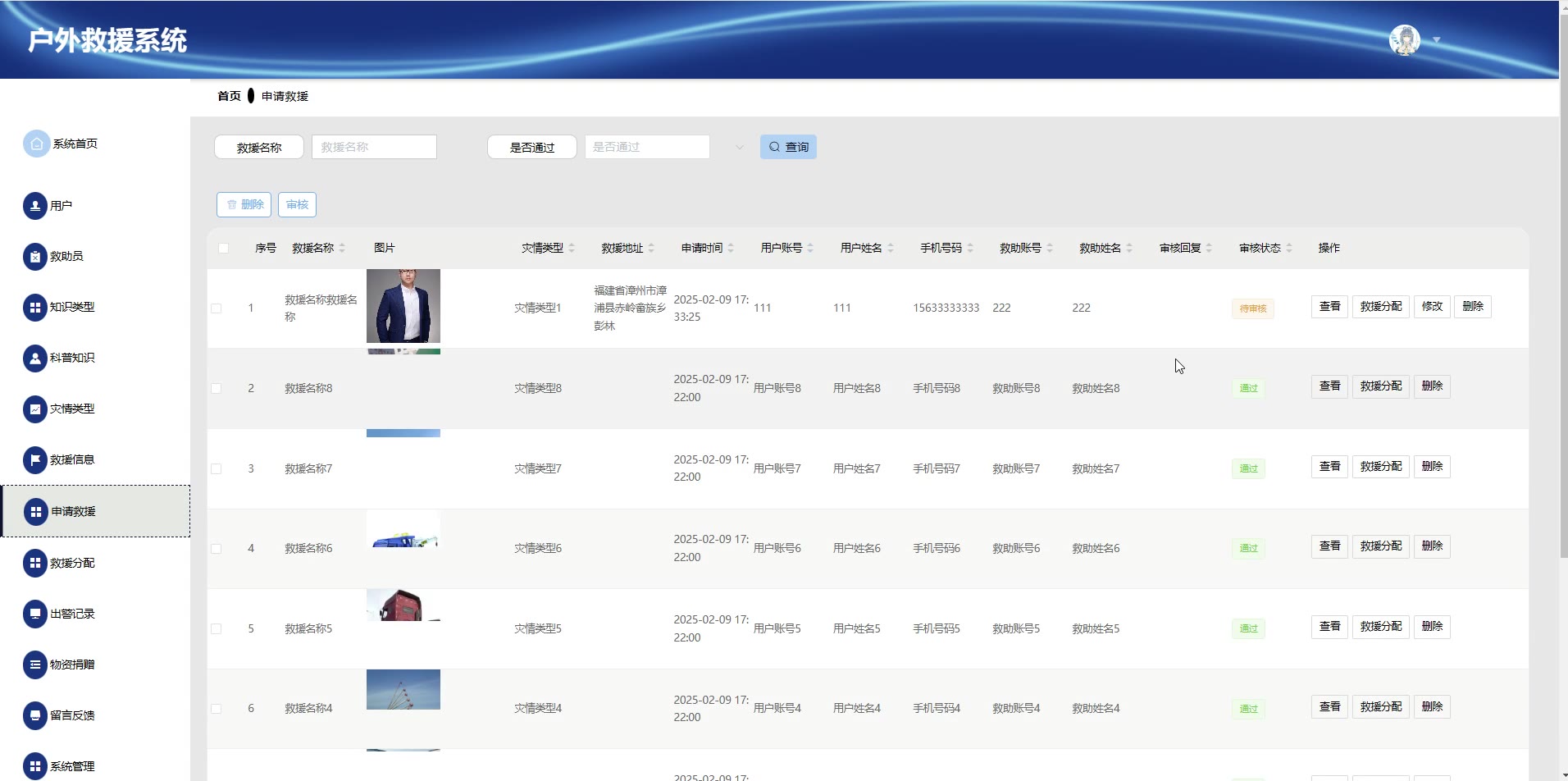Open 救助员 via its sidebar icon

click(x=35, y=257)
